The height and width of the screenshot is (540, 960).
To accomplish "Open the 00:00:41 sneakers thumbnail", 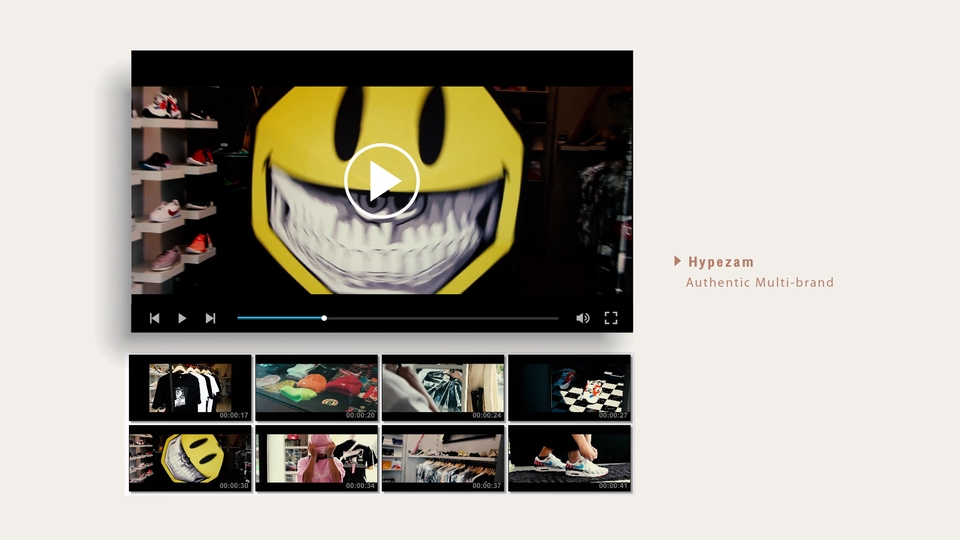I will (569, 459).
